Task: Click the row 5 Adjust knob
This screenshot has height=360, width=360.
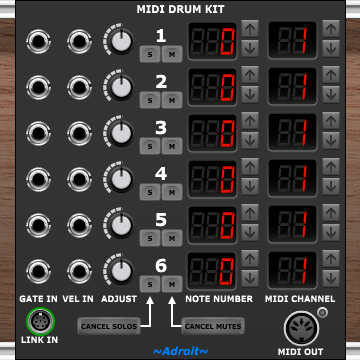Action: point(121,226)
